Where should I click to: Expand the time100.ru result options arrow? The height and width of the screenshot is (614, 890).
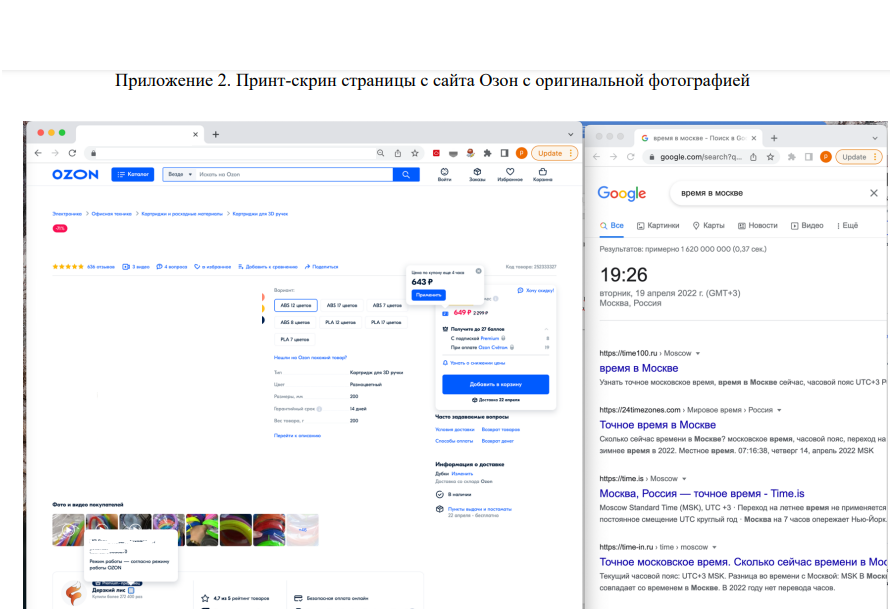pyautogui.click(x=698, y=353)
